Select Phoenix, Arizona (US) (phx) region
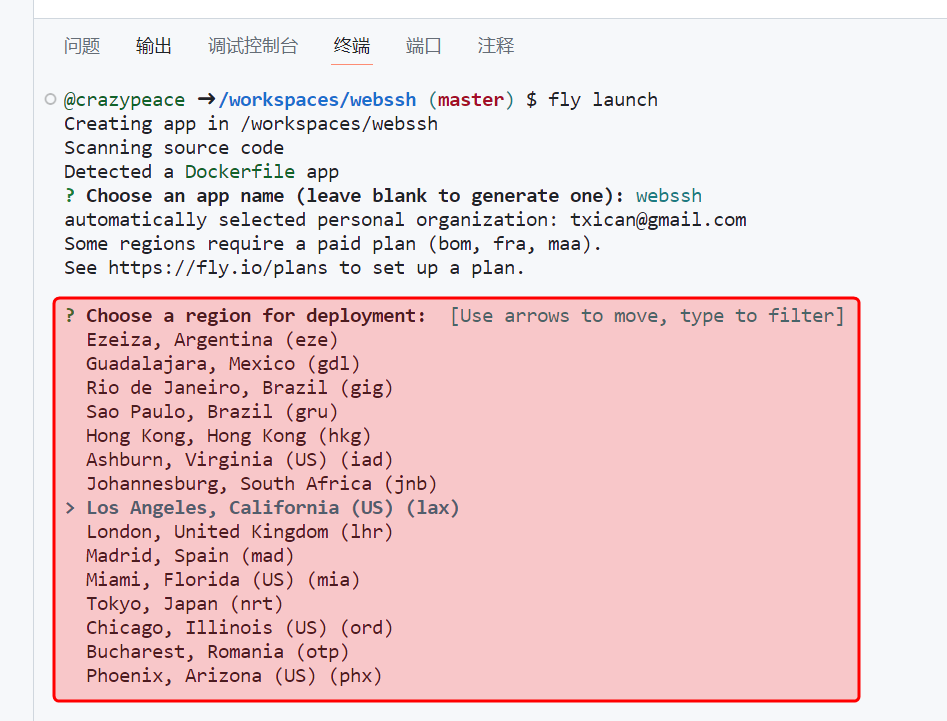The width and height of the screenshot is (947, 721). click(234, 676)
